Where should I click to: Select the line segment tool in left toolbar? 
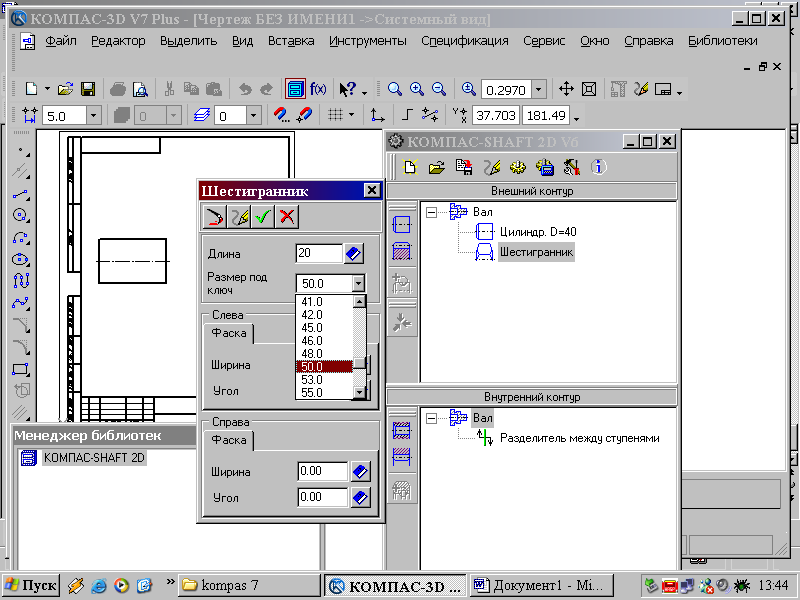pyautogui.click(x=20, y=194)
